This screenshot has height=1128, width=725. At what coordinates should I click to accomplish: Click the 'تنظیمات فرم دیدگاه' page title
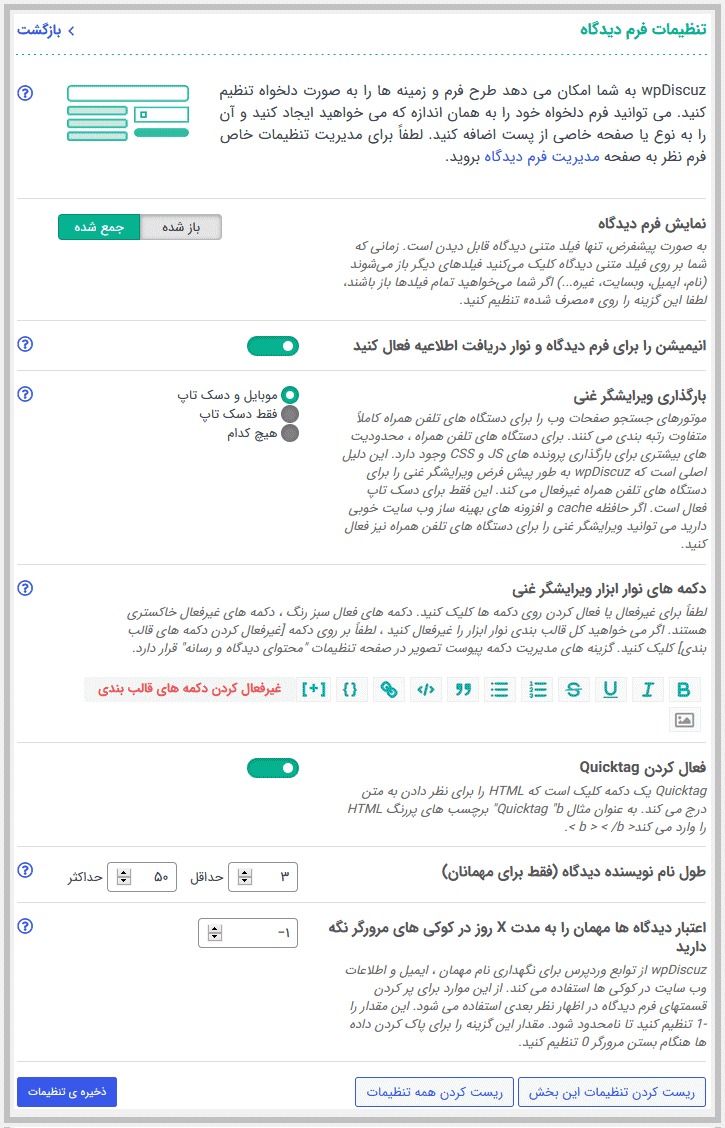click(x=642, y=29)
